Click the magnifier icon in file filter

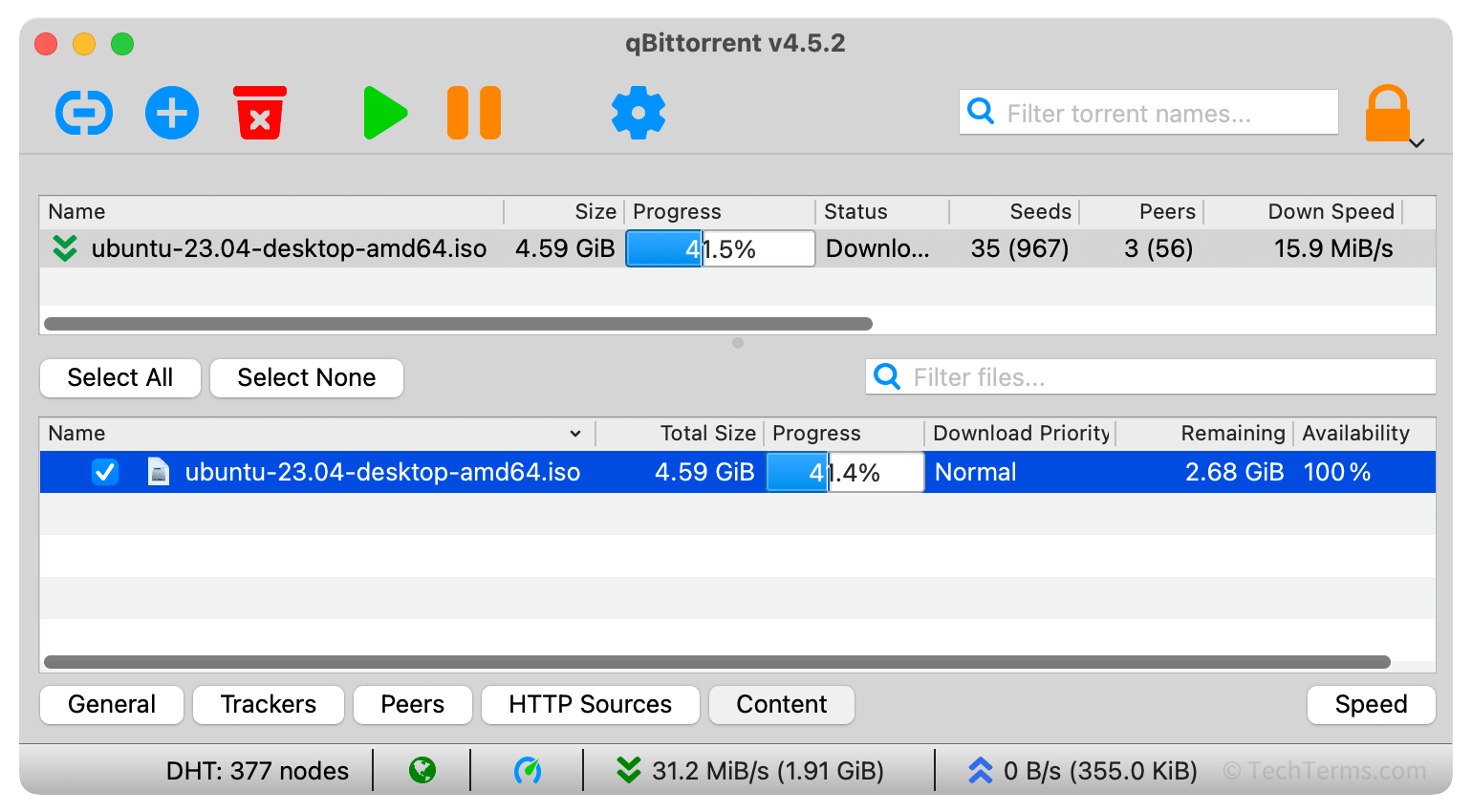click(x=887, y=376)
